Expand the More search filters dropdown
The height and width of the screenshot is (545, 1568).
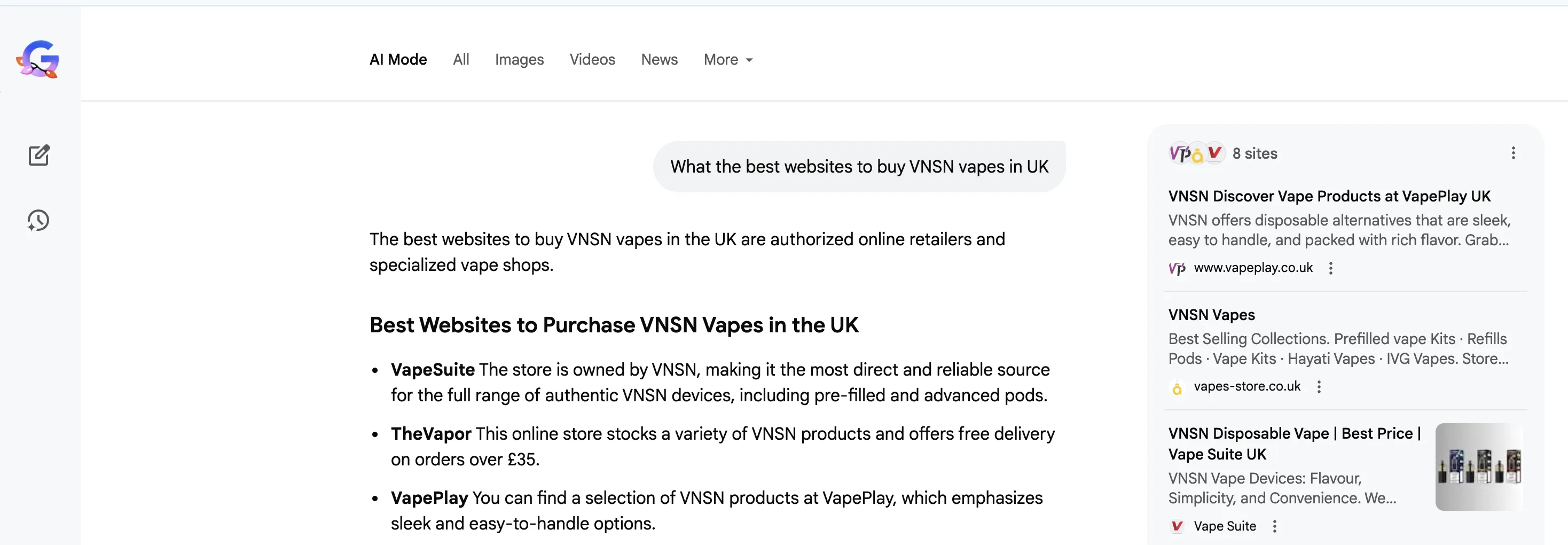(x=728, y=60)
